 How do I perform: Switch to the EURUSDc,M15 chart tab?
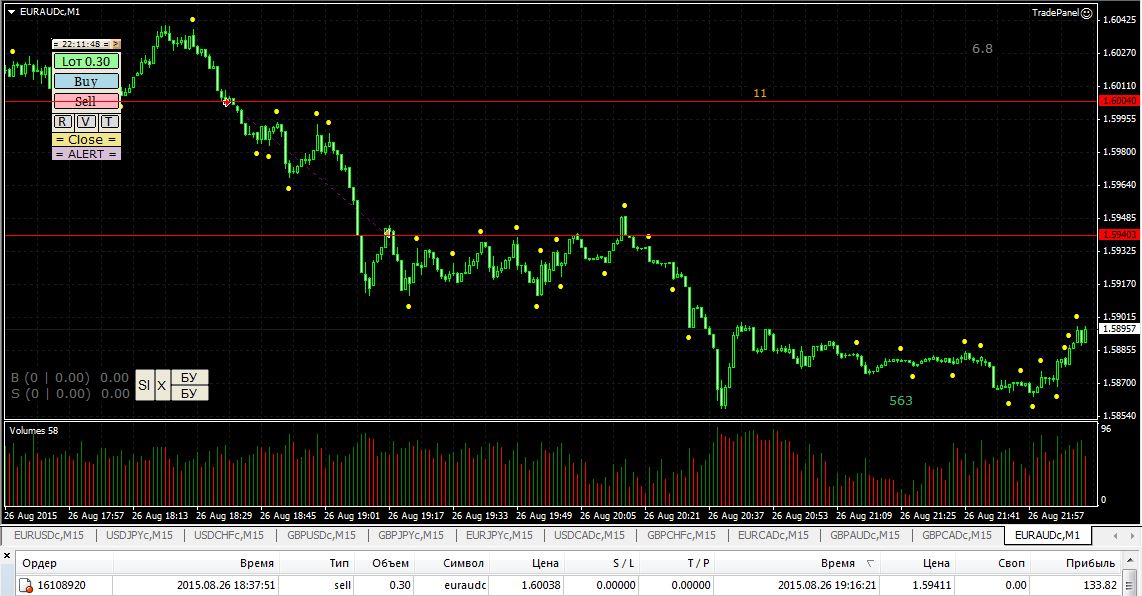[x=49, y=535]
